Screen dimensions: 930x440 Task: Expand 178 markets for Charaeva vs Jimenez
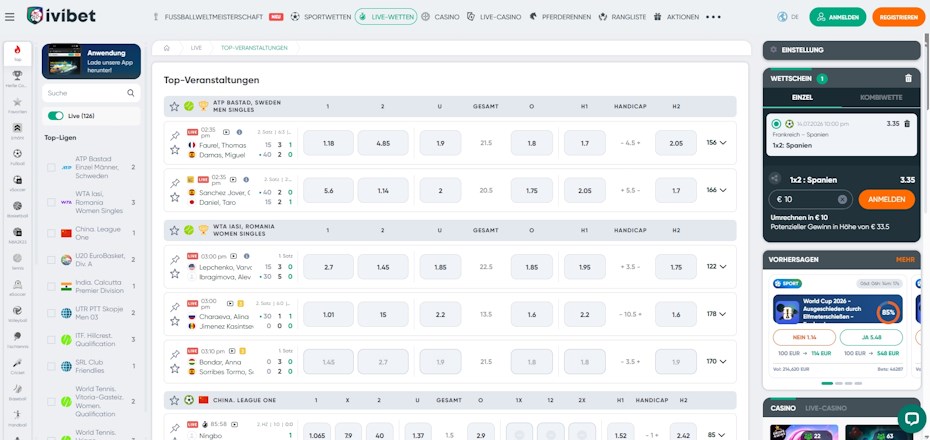click(716, 314)
